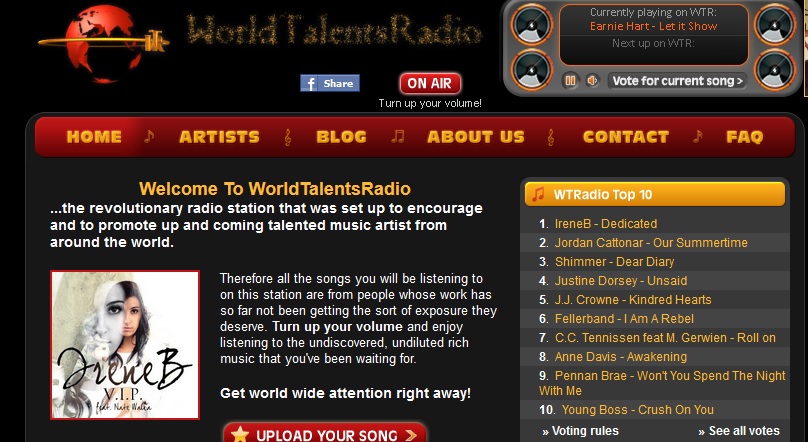Click 'Get world wide attention right away!' text
Image resolution: width=808 pixels, height=442 pixels.
click(x=345, y=393)
